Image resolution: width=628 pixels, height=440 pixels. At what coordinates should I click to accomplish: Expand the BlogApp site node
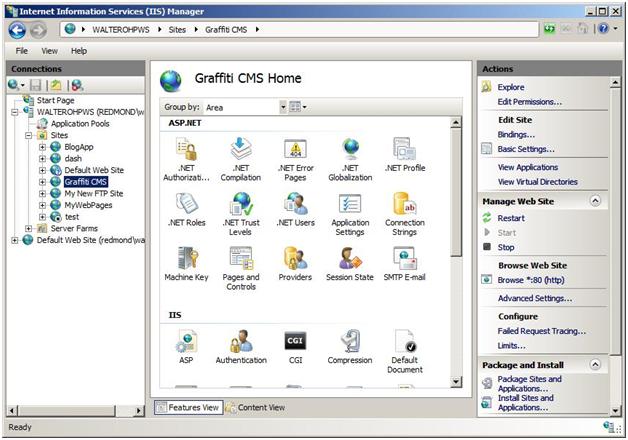(42, 147)
